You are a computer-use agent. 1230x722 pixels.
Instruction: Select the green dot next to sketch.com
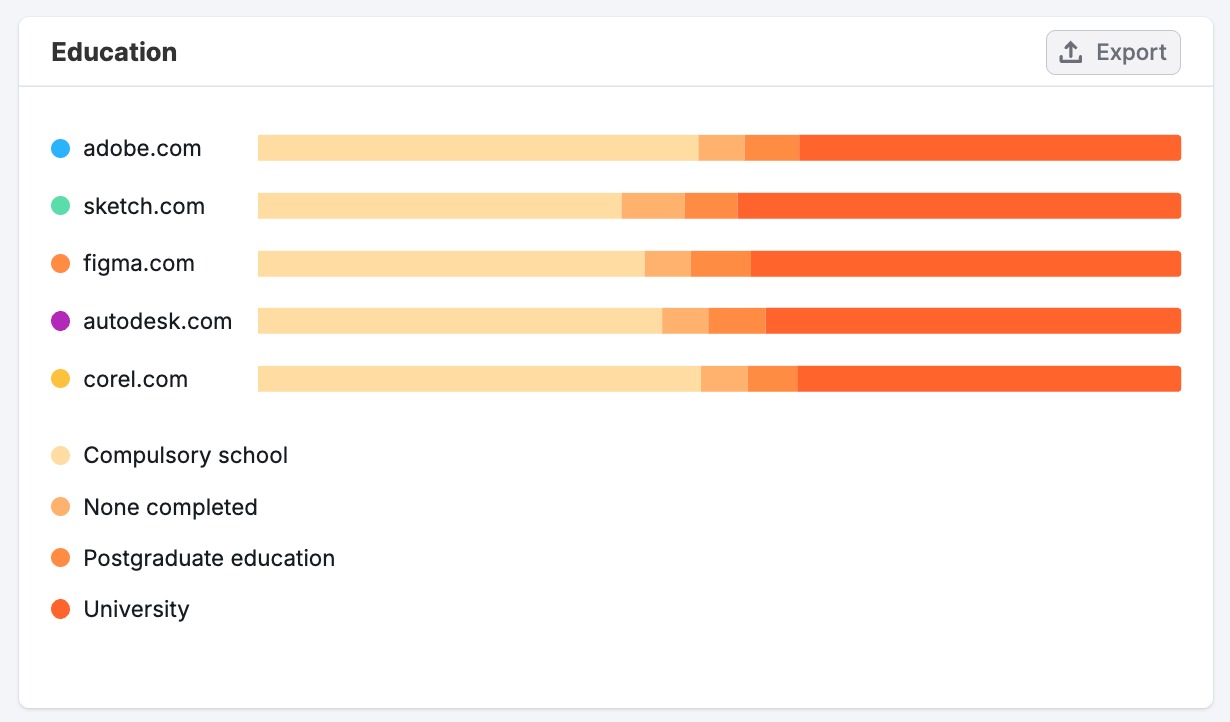60,205
